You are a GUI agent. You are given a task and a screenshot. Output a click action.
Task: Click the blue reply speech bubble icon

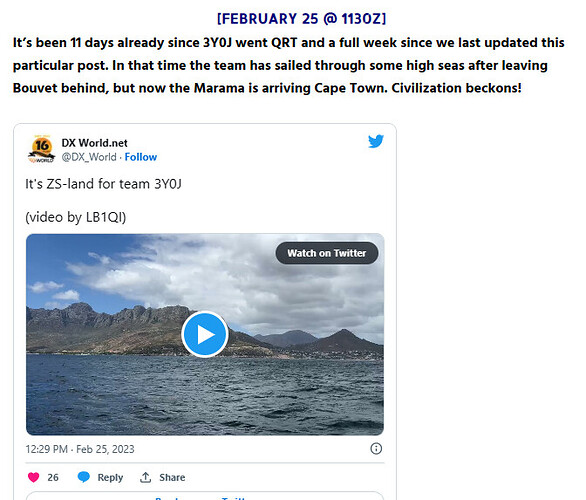[84, 477]
